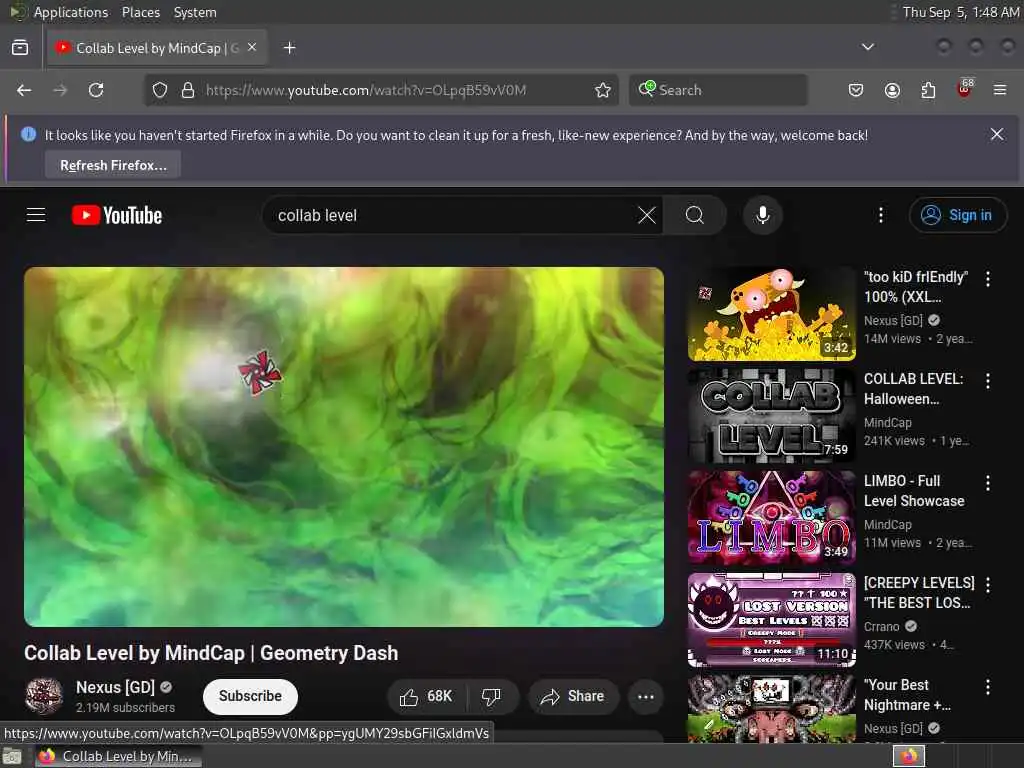Click the main video player
The width and height of the screenshot is (1024, 768).
(344, 447)
